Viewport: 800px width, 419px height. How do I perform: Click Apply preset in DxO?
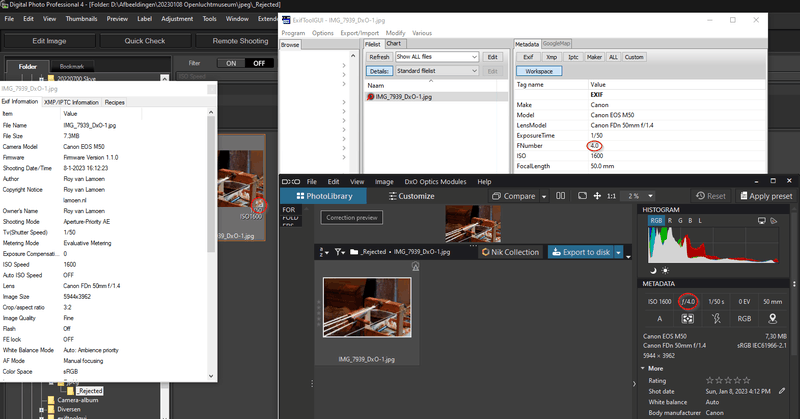(x=766, y=196)
